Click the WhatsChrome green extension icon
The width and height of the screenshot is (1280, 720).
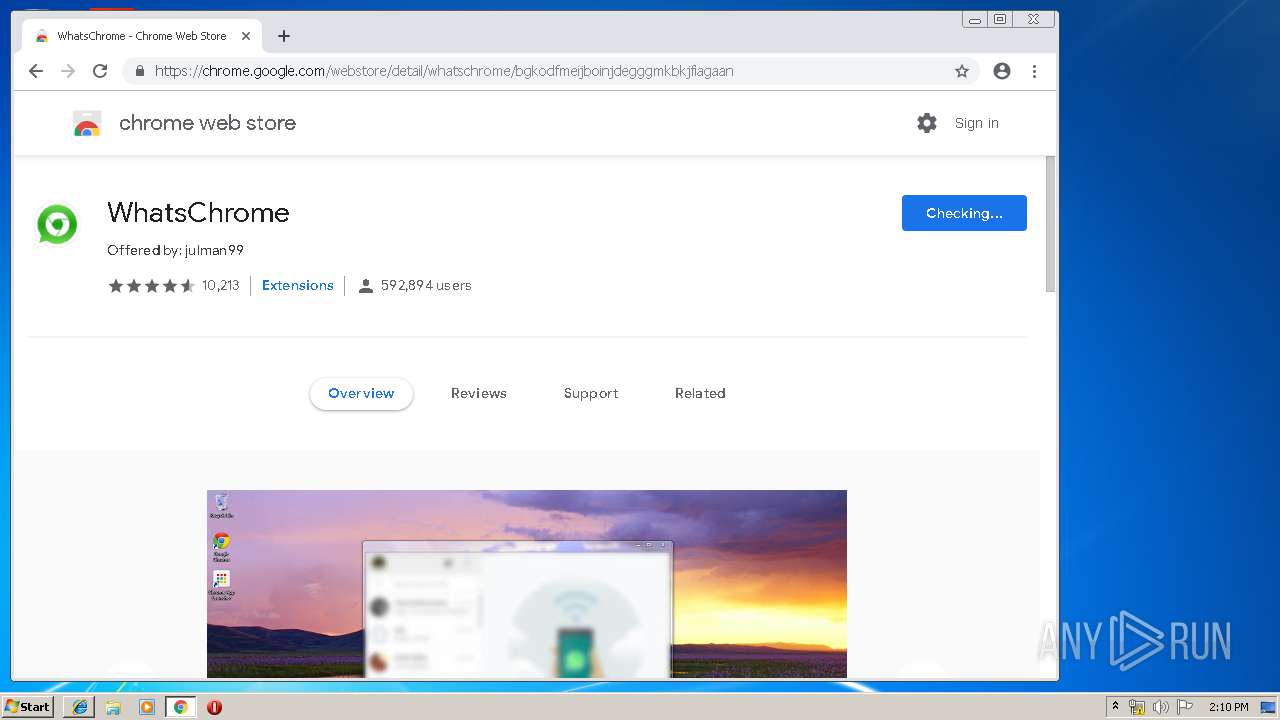pyautogui.click(x=57, y=224)
